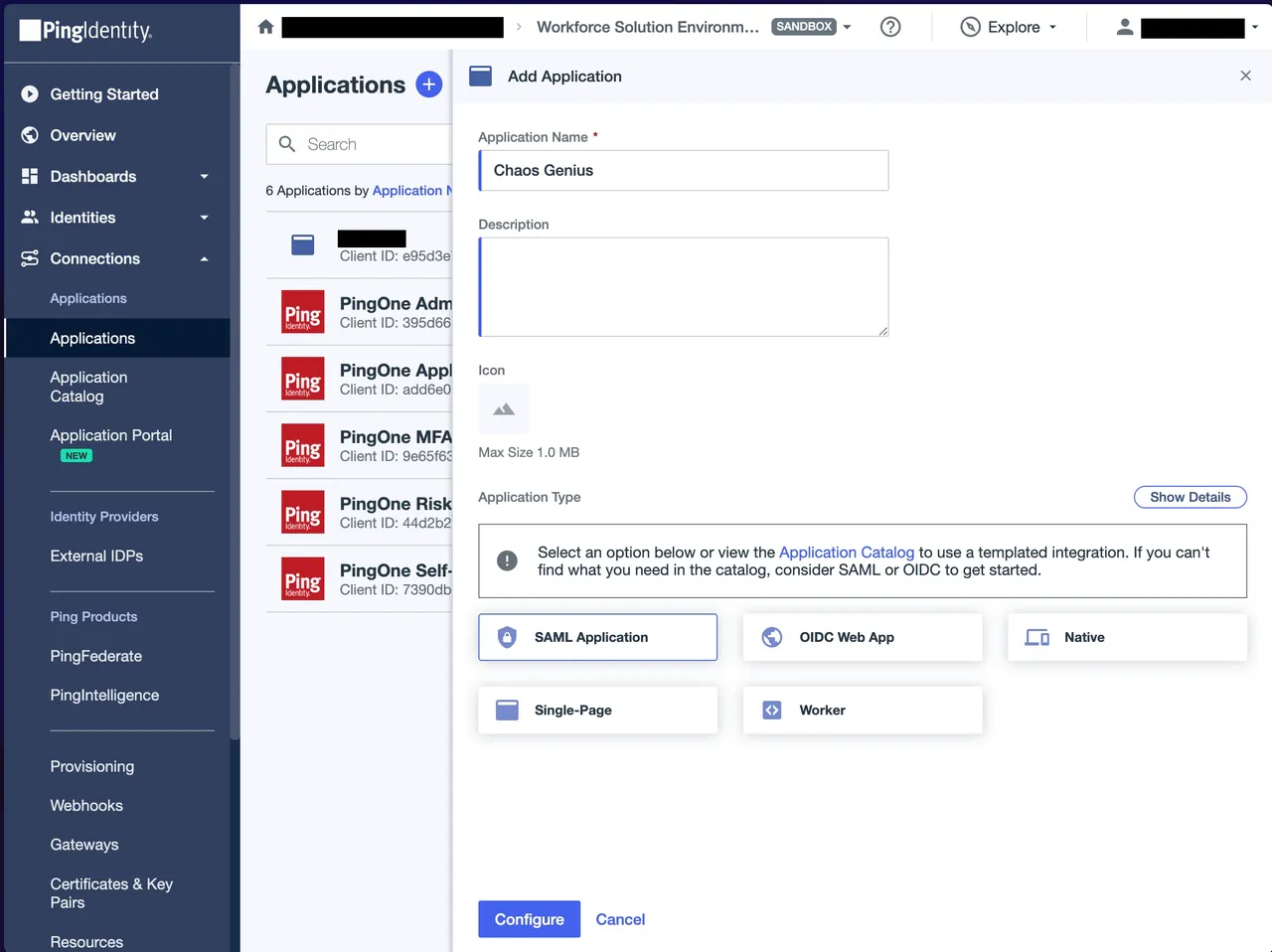
Task: Click the PingOne Risk application logo
Action: click(x=303, y=511)
